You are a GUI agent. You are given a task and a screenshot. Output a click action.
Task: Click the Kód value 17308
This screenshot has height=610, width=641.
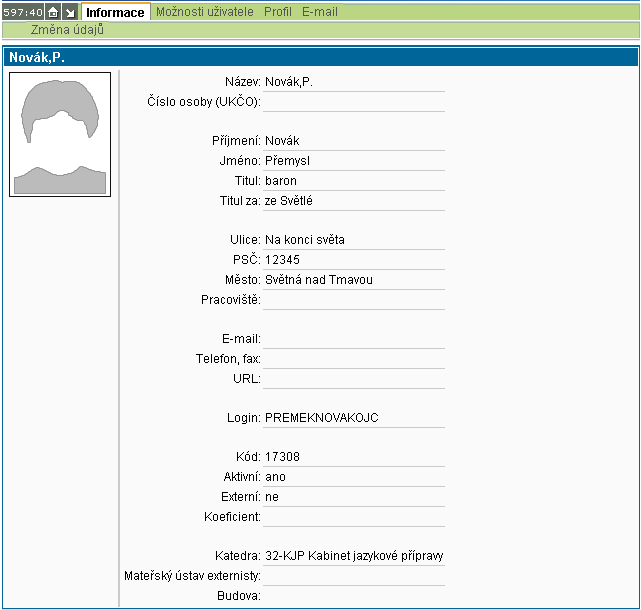point(282,457)
